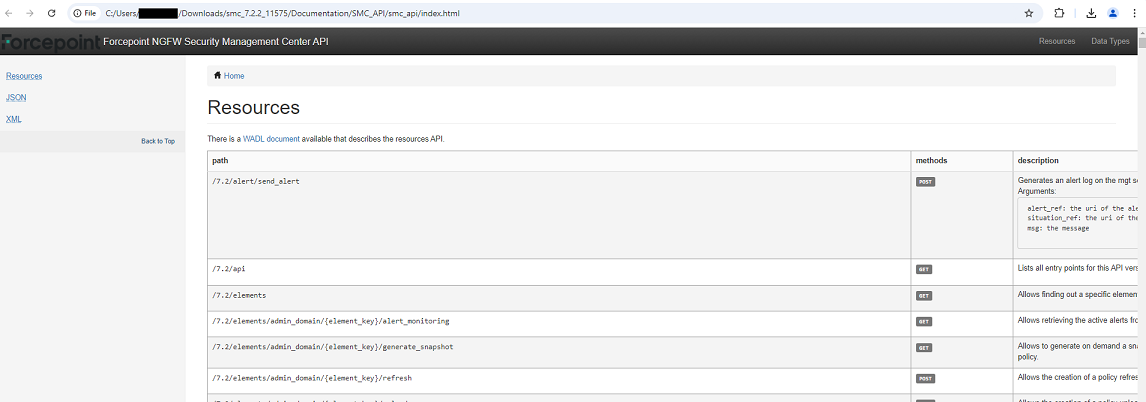Click POST badge for refresh row

pyautogui.click(x=925, y=379)
